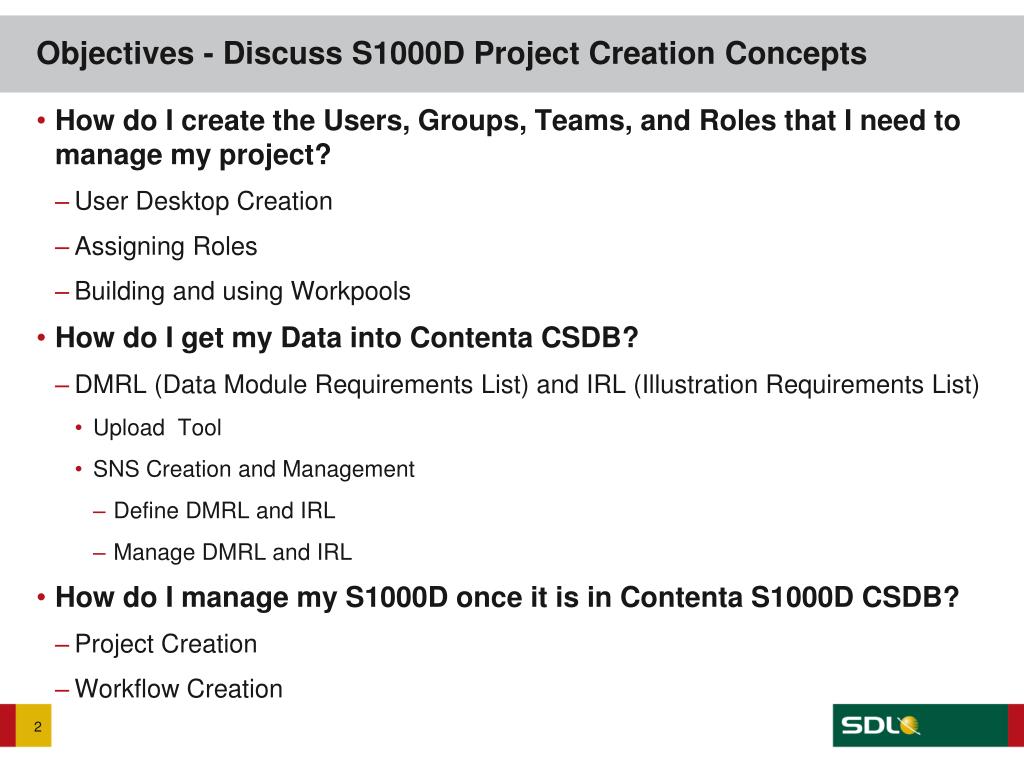
Task: Click Building and using Workpools
Action: pyautogui.click(x=242, y=291)
